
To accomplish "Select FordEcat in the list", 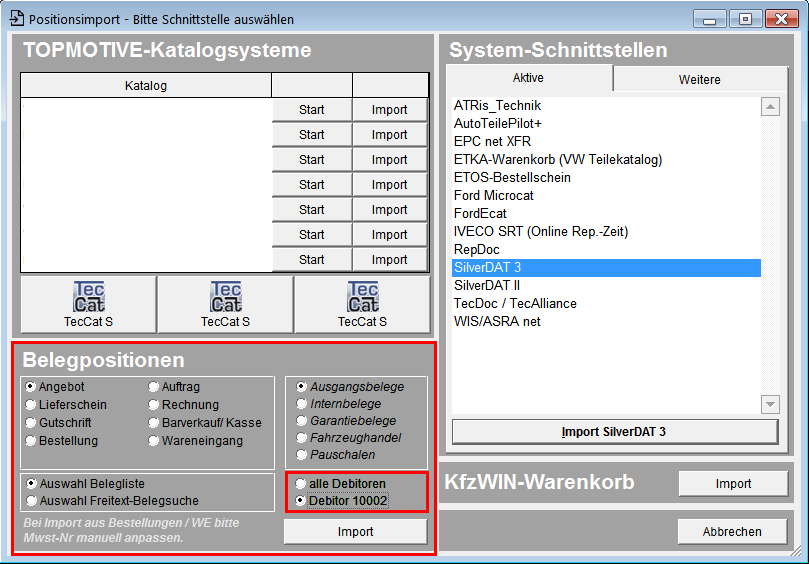I will 606,214.
